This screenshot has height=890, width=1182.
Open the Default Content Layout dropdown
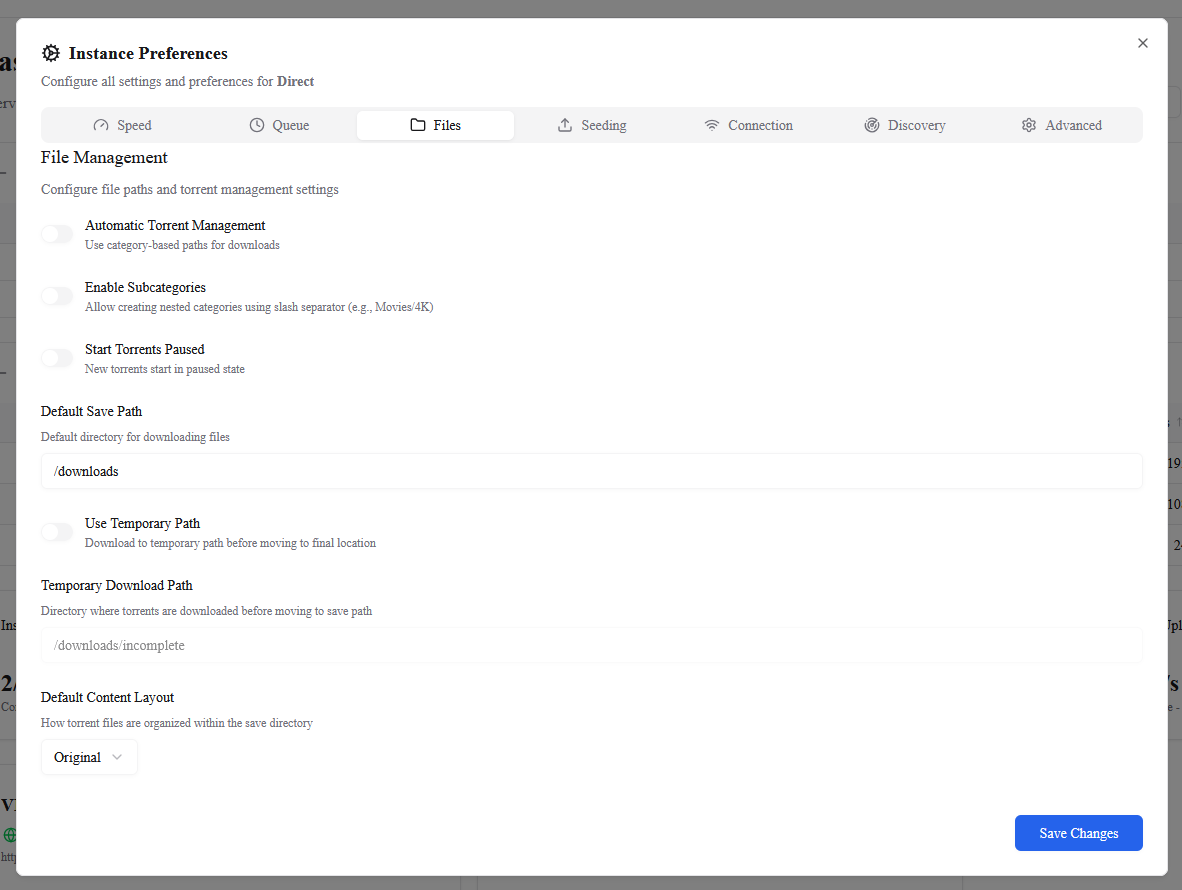[89, 757]
